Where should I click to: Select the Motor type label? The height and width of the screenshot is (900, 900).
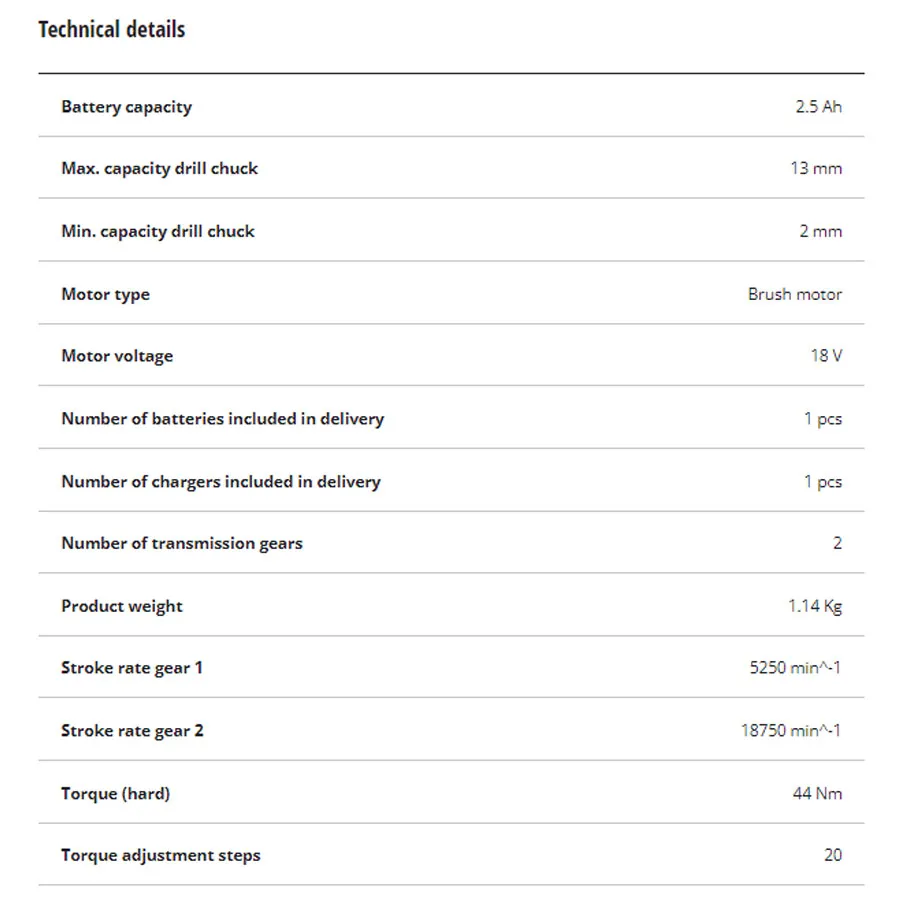[x=106, y=295]
